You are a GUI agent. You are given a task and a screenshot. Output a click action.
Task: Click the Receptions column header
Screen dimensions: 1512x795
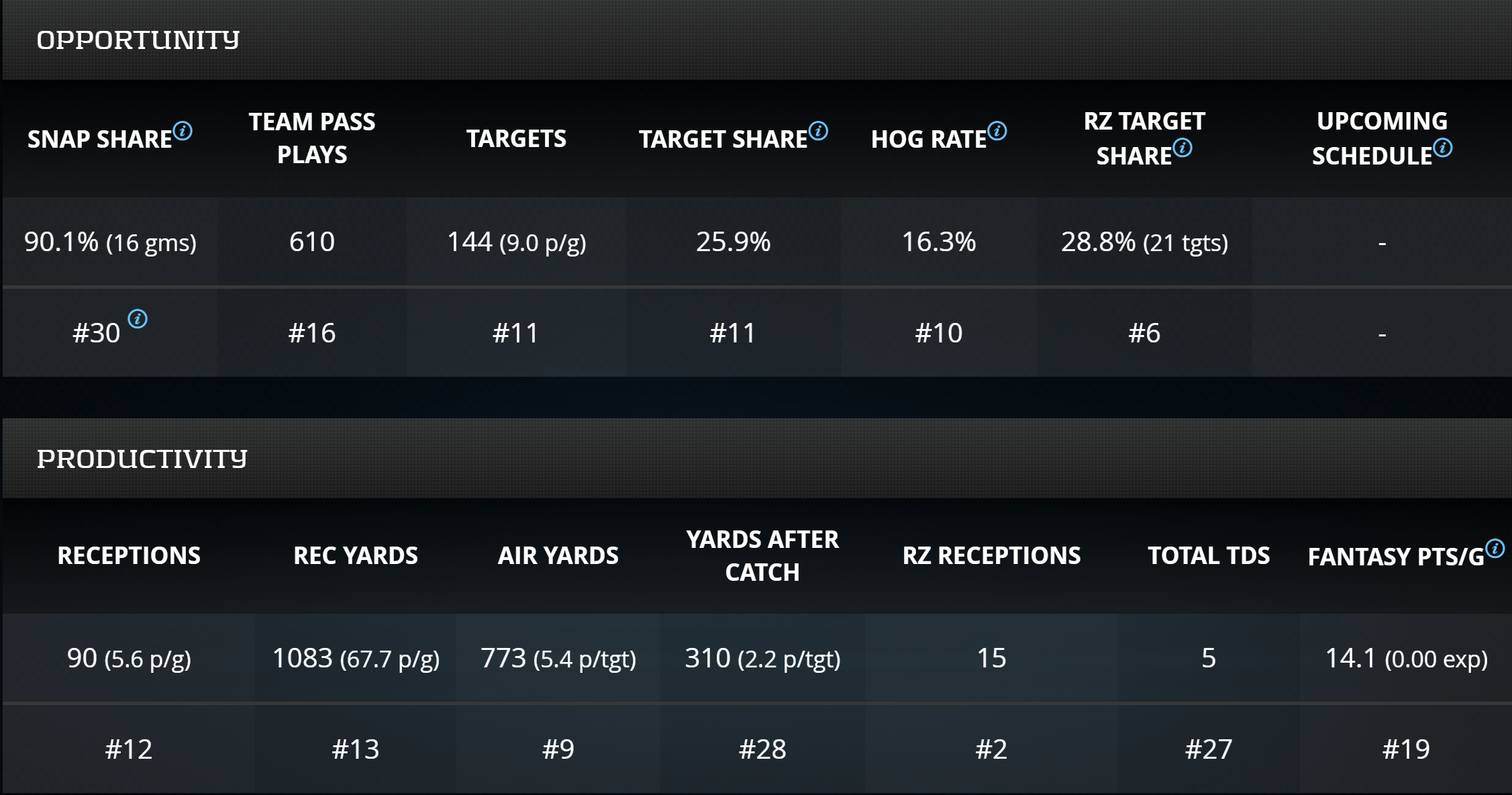click(x=129, y=556)
